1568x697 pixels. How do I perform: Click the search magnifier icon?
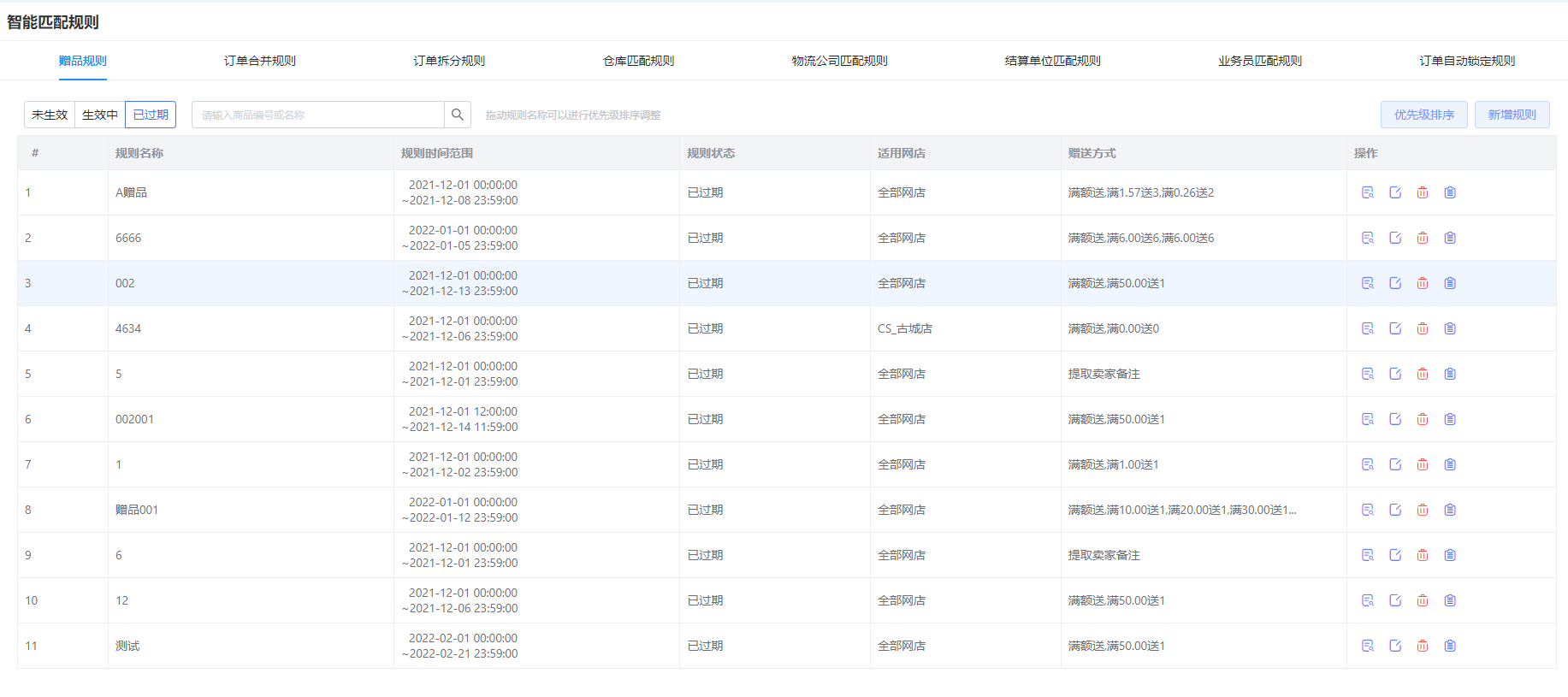pyautogui.click(x=458, y=115)
